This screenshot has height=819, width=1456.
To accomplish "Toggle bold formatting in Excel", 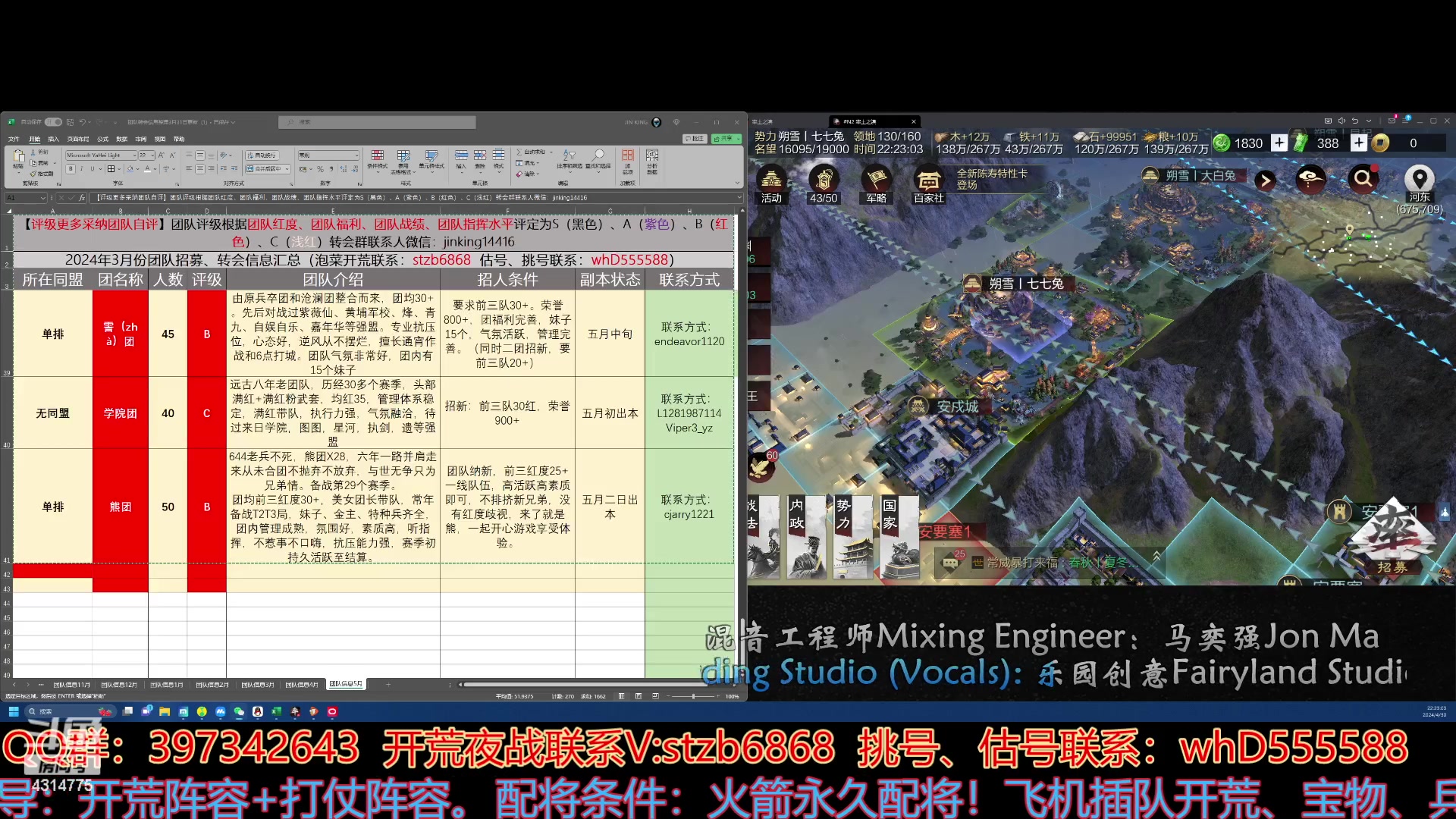I will coord(71,168).
